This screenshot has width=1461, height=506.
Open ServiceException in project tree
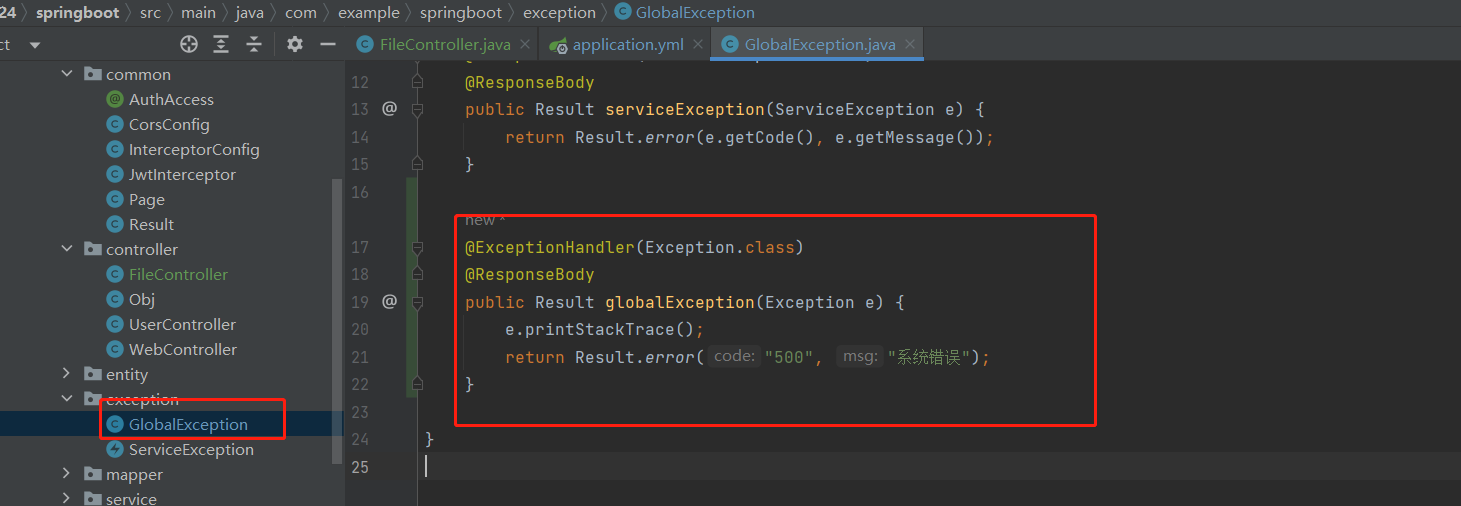191,449
